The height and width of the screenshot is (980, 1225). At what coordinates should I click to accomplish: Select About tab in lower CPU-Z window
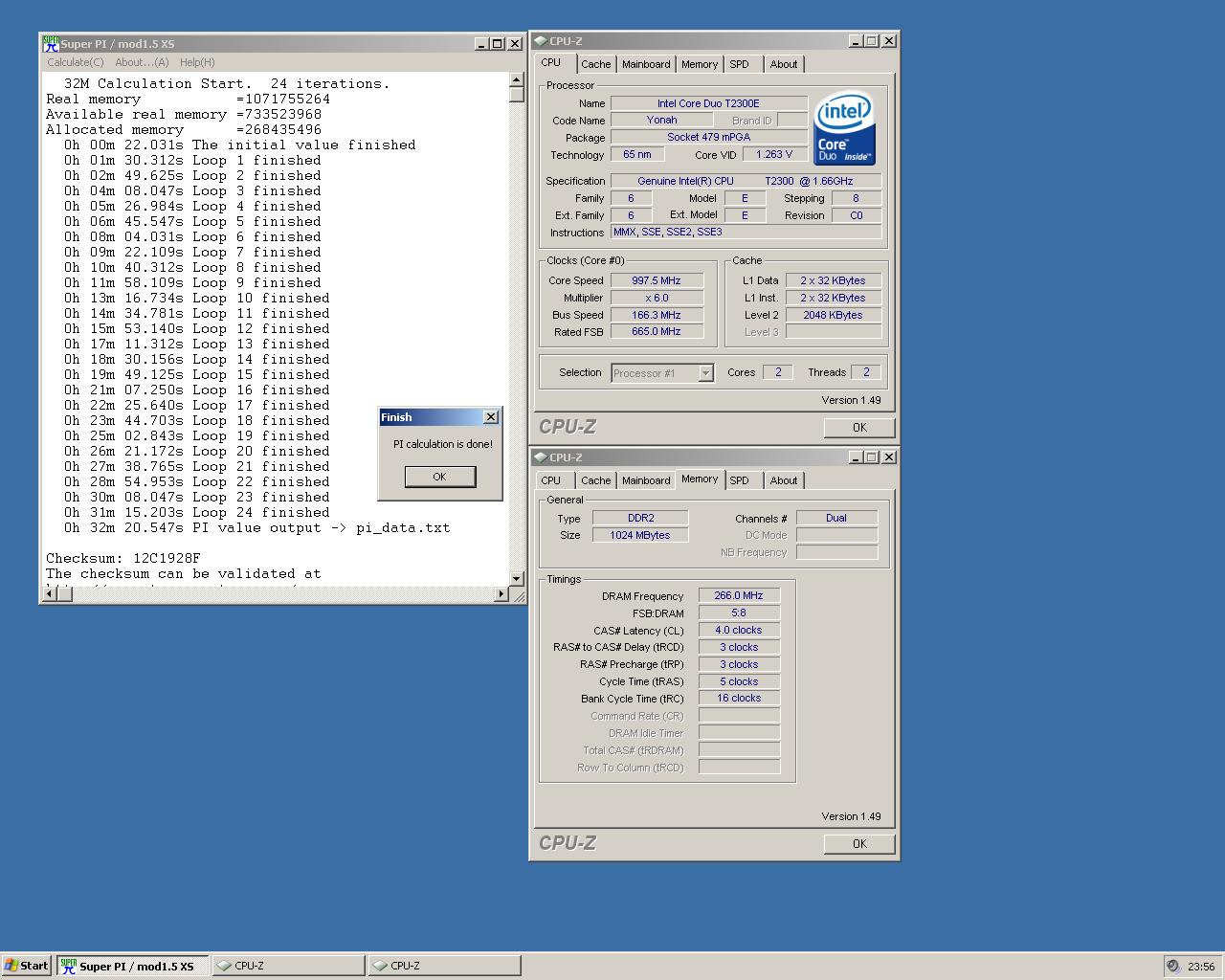click(784, 480)
